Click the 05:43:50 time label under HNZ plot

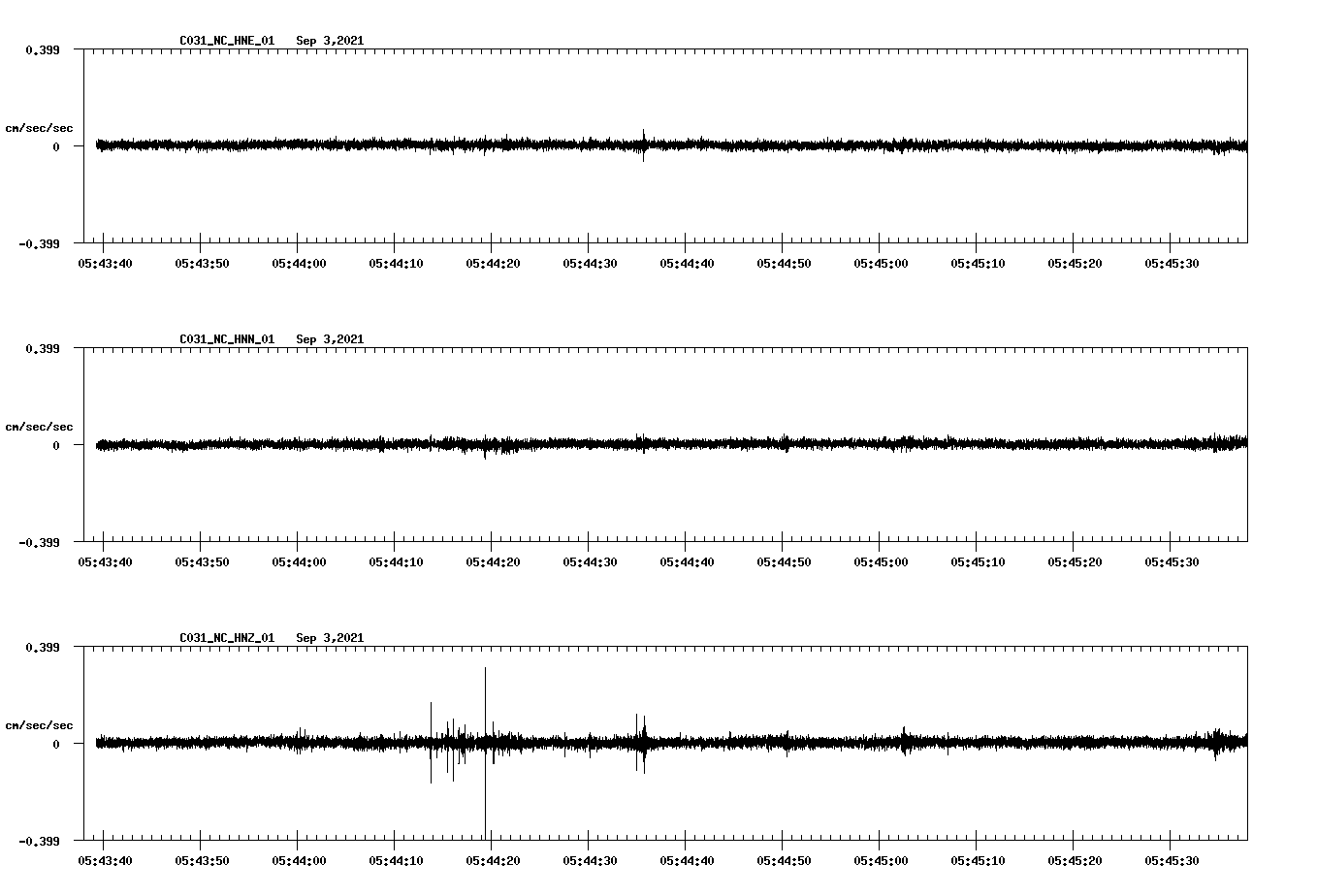coord(202,861)
